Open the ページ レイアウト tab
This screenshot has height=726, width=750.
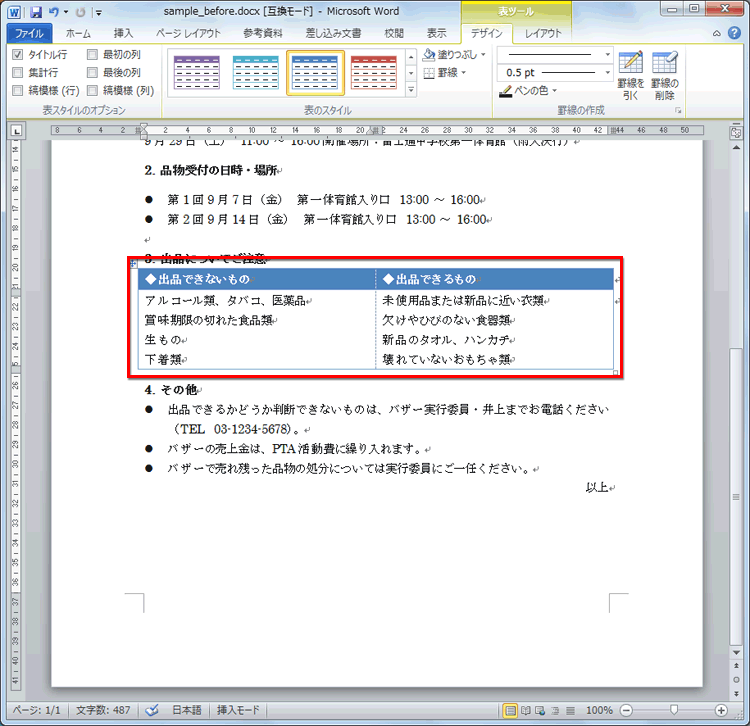(188, 33)
